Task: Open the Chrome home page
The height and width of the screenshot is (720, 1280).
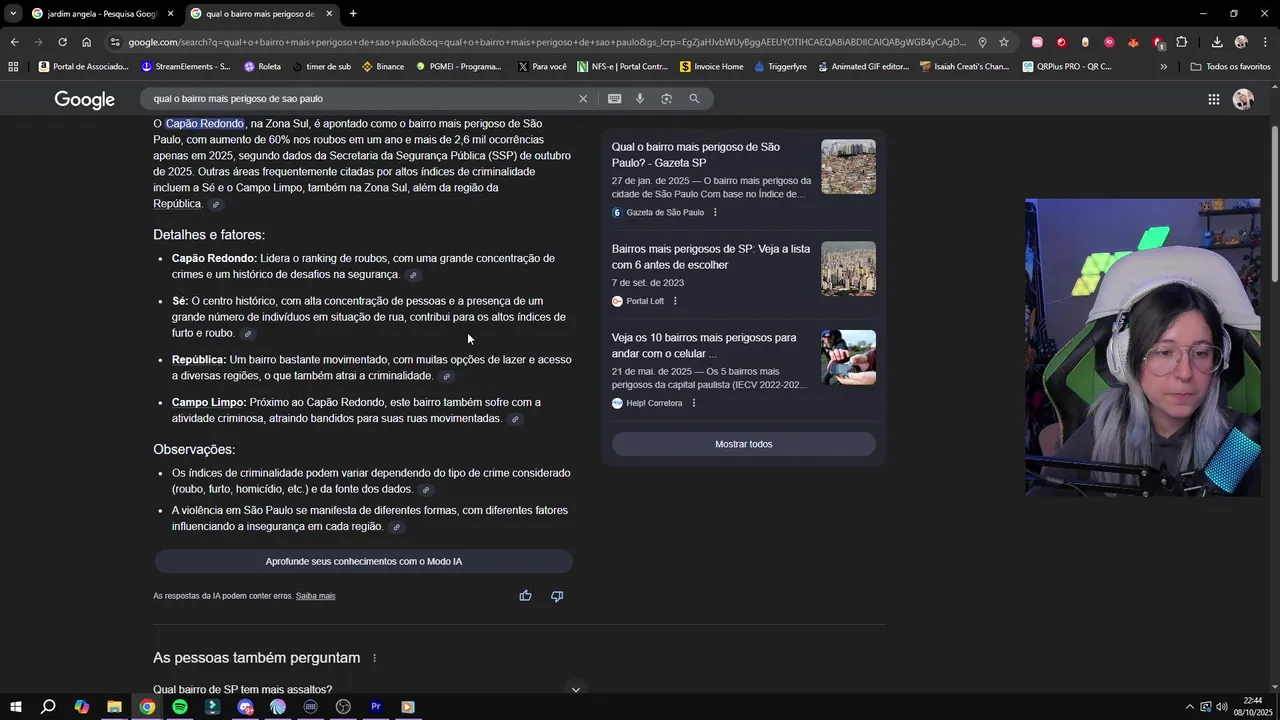Action: pyautogui.click(x=87, y=42)
